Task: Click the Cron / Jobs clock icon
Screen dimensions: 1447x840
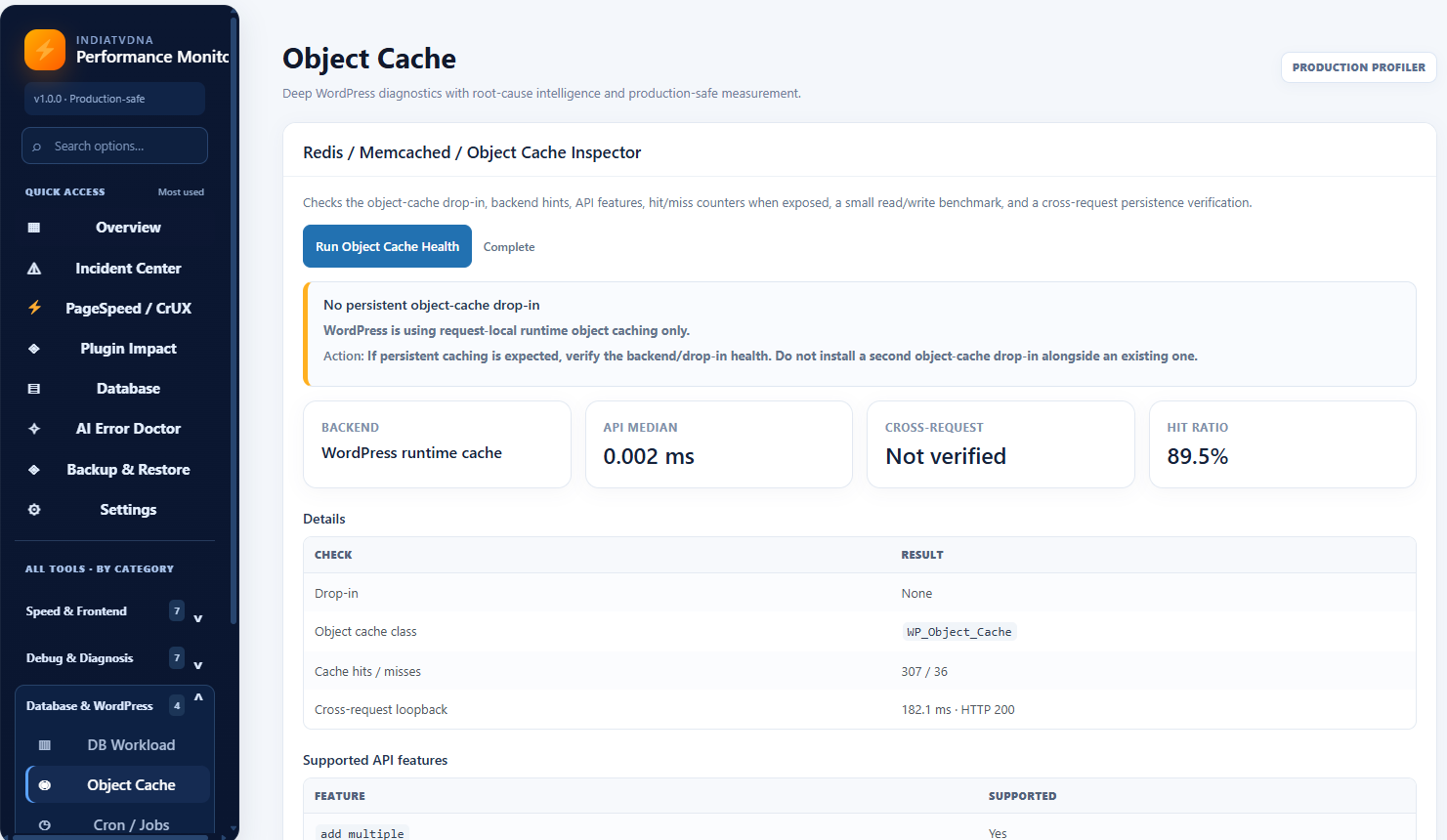Action: 44,825
